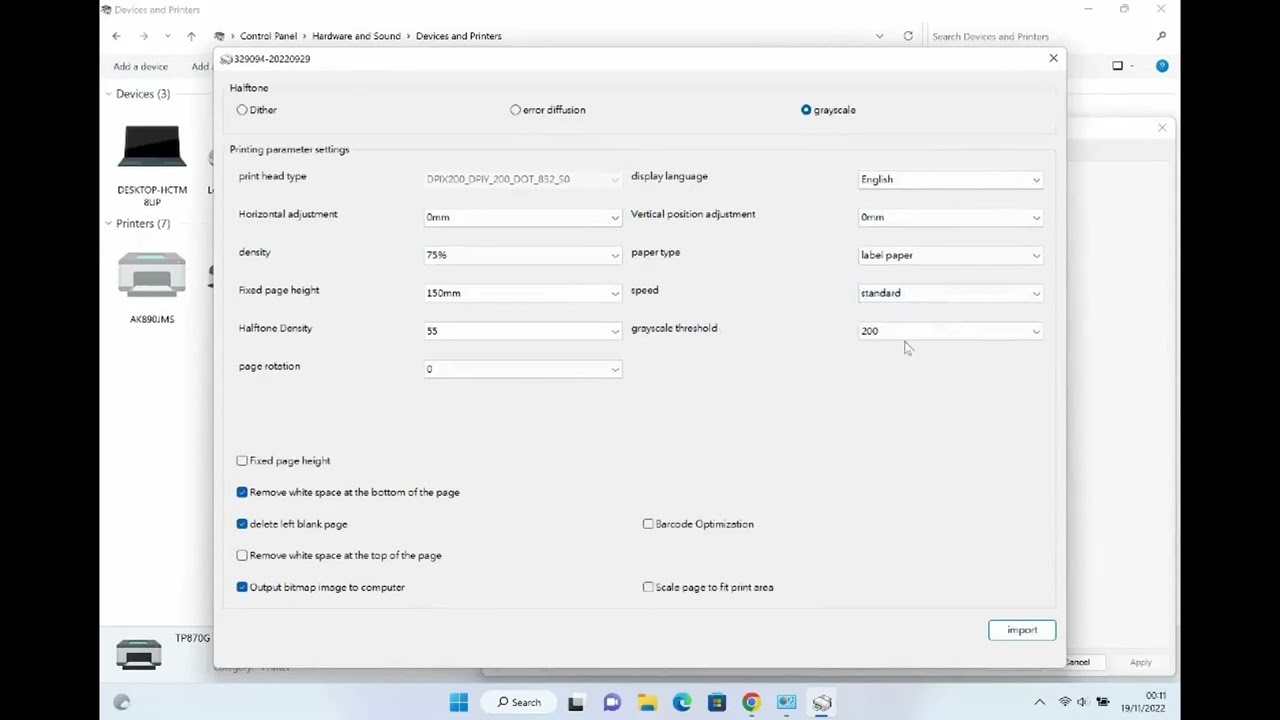Click the taskbar Search box
The width and height of the screenshot is (1280, 720).
(520, 702)
